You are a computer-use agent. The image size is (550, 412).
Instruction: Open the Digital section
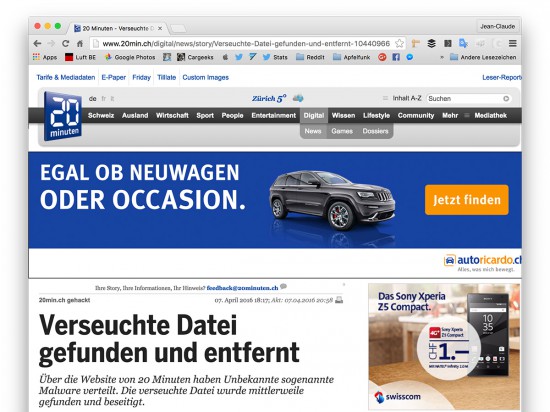click(314, 115)
